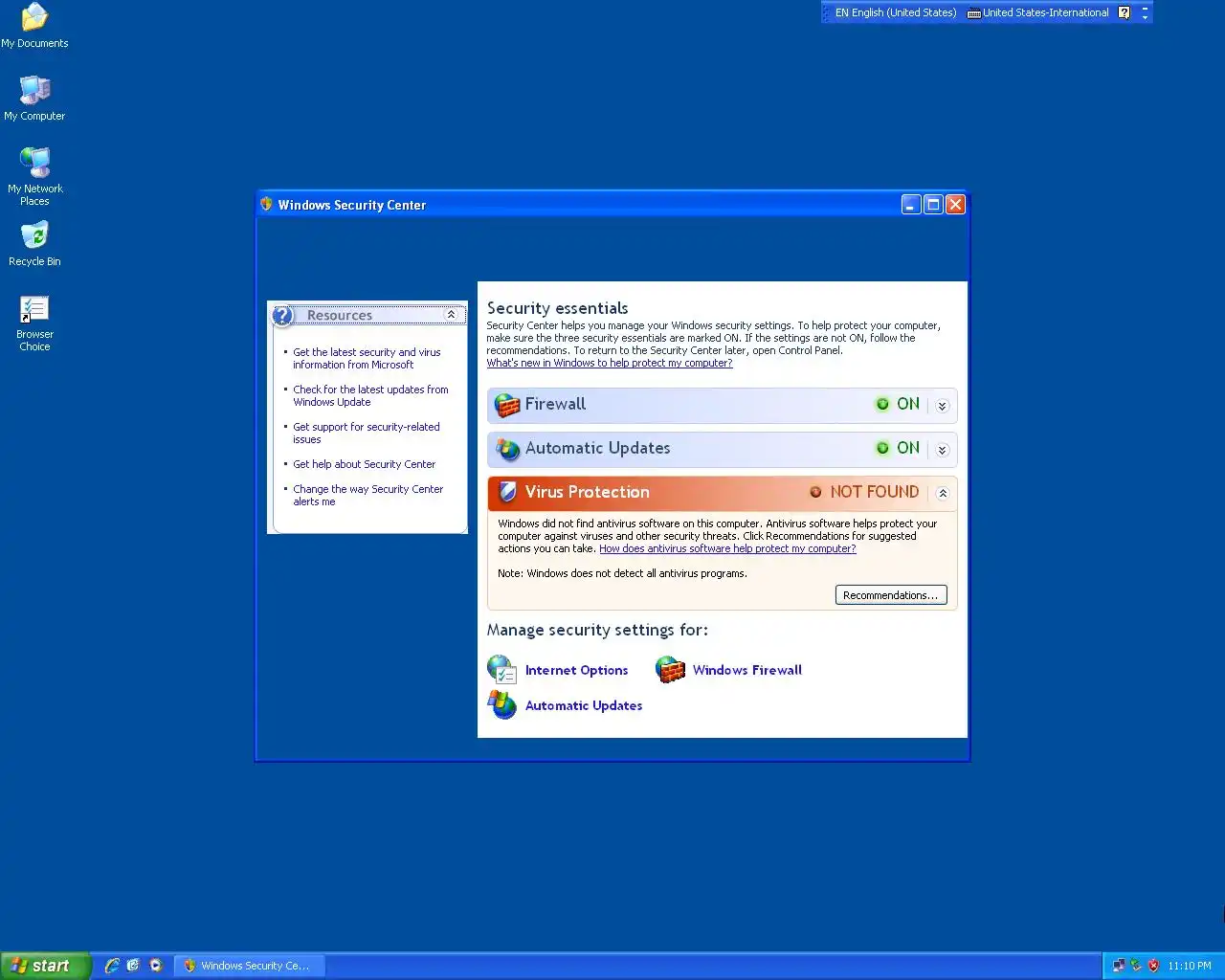Select My Computer desktop icon
Image resolution: width=1225 pixels, height=980 pixels.
(x=34, y=90)
